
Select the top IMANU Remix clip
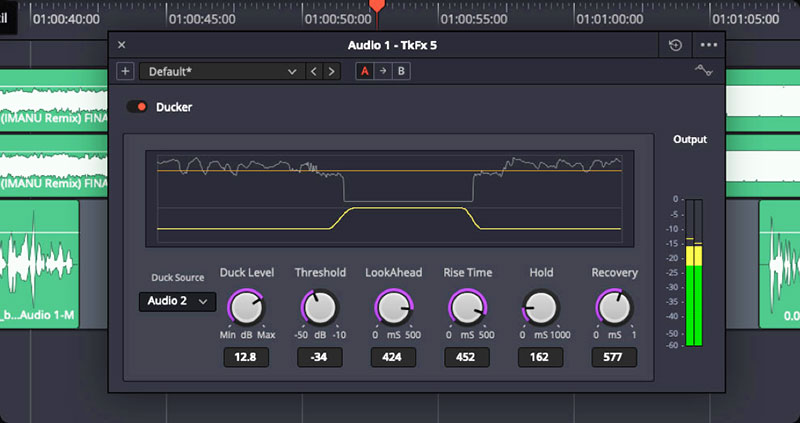click(x=54, y=101)
